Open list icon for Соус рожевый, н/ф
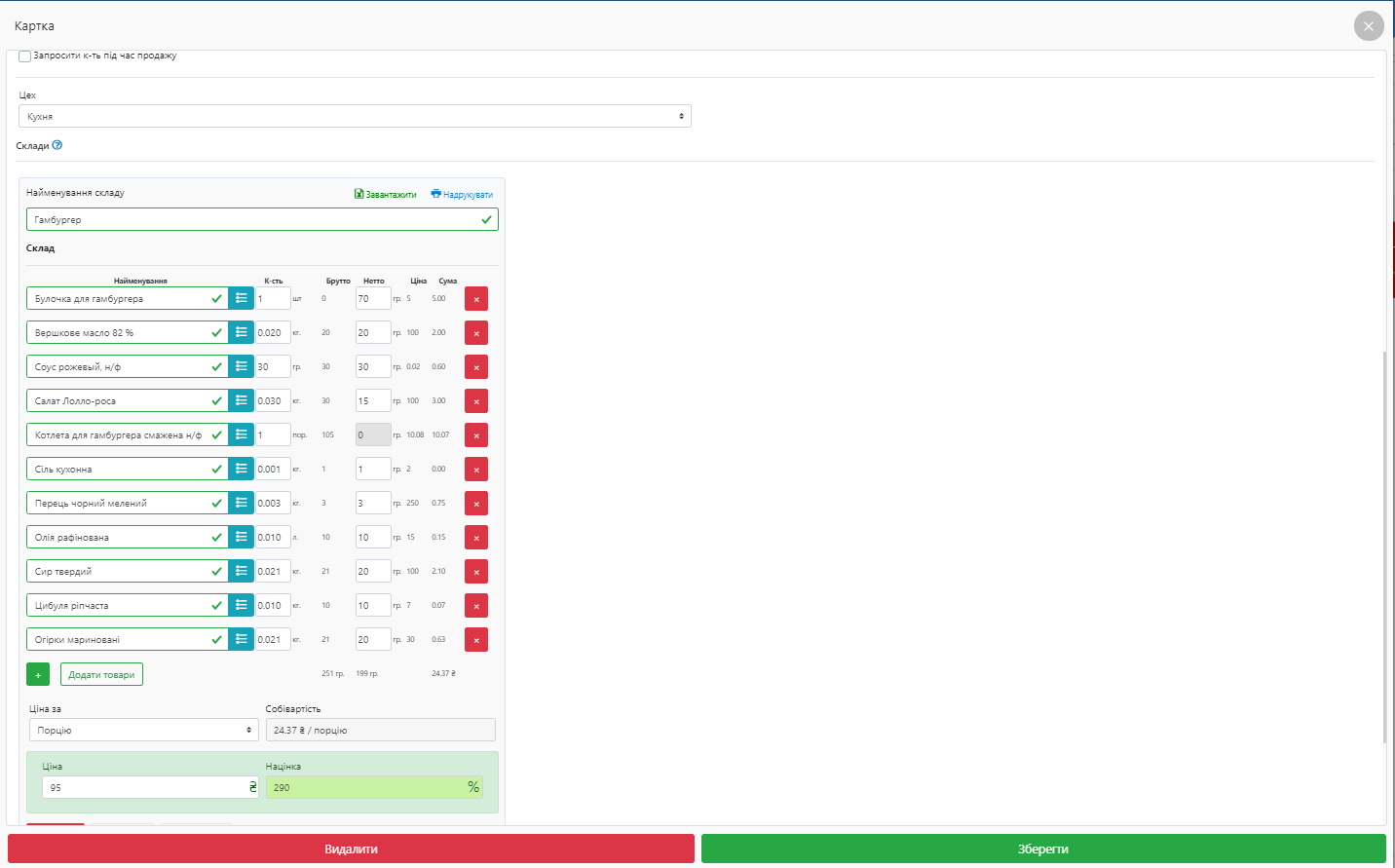The image size is (1395, 868). pyautogui.click(x=241, y=367)
